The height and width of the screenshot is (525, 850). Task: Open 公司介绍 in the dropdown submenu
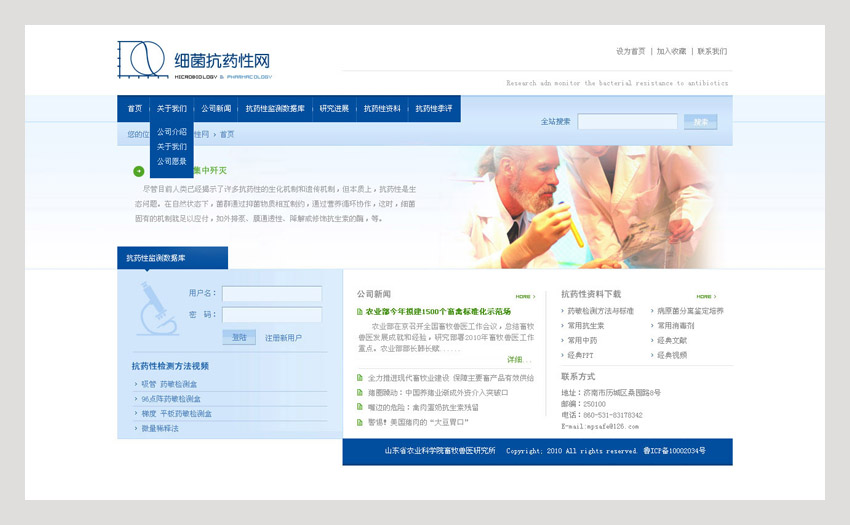[171, 132]
